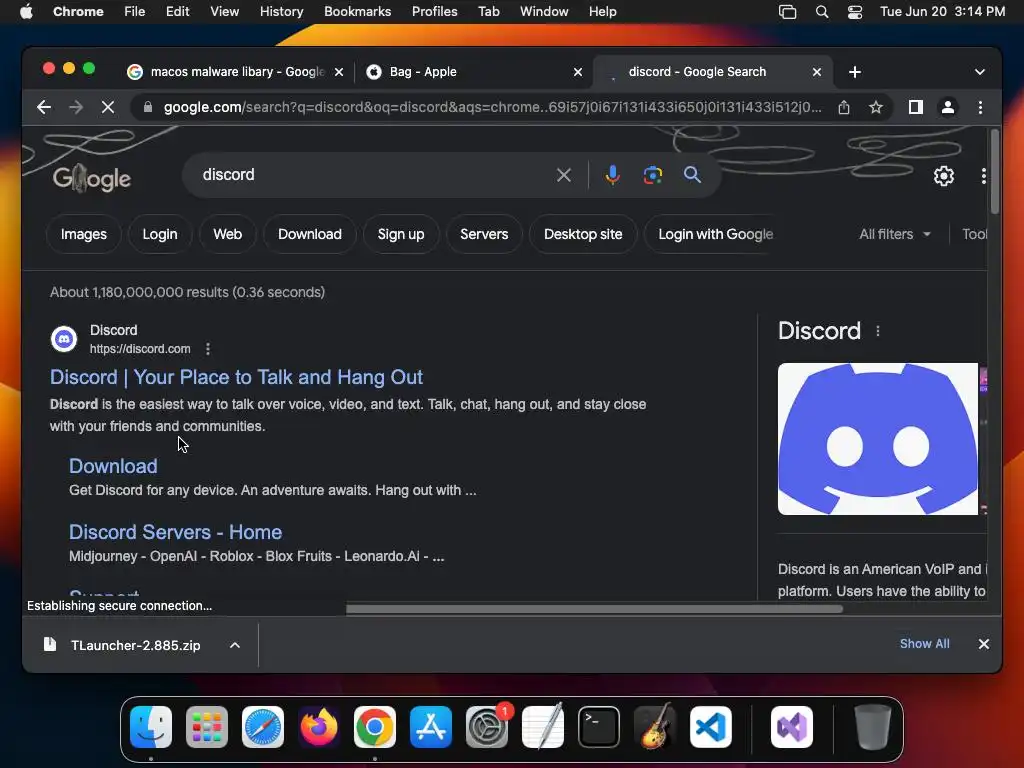Open the Chrome profile avatar icon

[948, 107]
